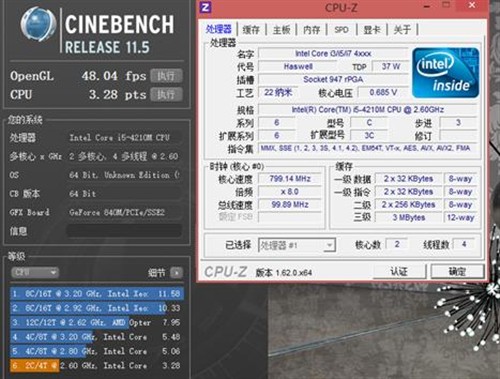Click the 总线速度 value 99.89 MHz
The height and width of the screenshot is (379, 500).
pos(290,204)
